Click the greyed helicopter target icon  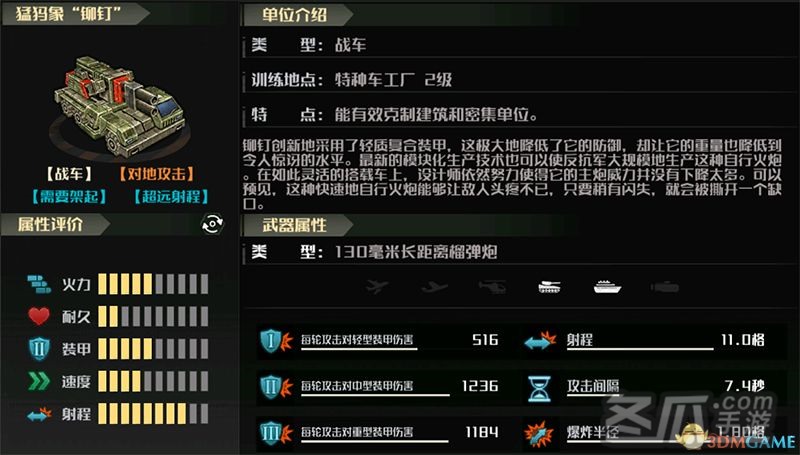[492, 287]
